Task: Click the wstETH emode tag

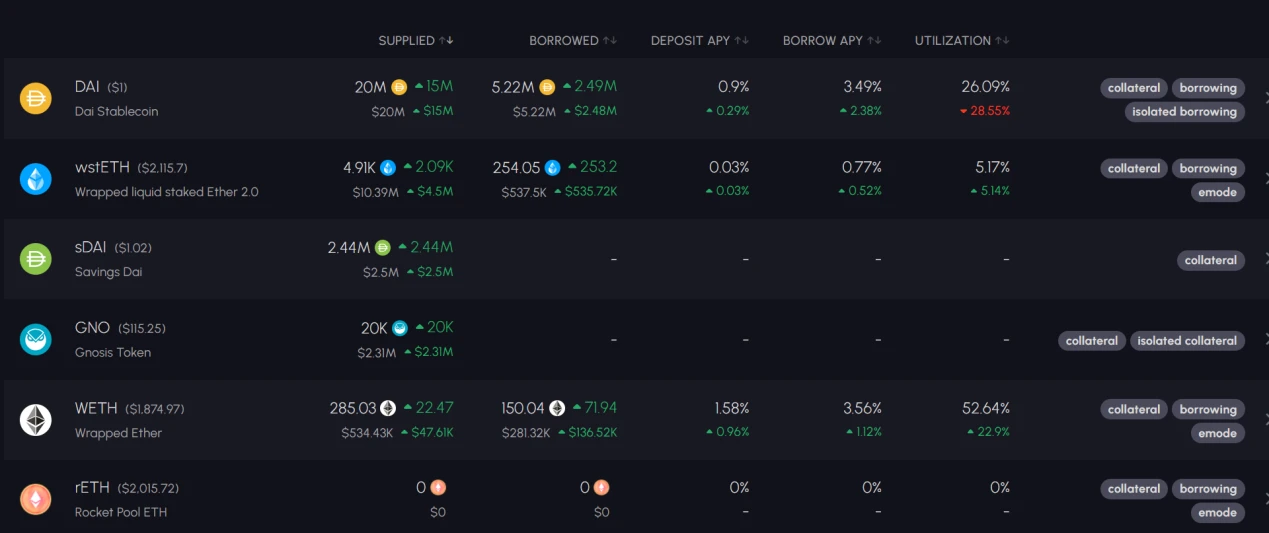Action: click(1217, 192)
